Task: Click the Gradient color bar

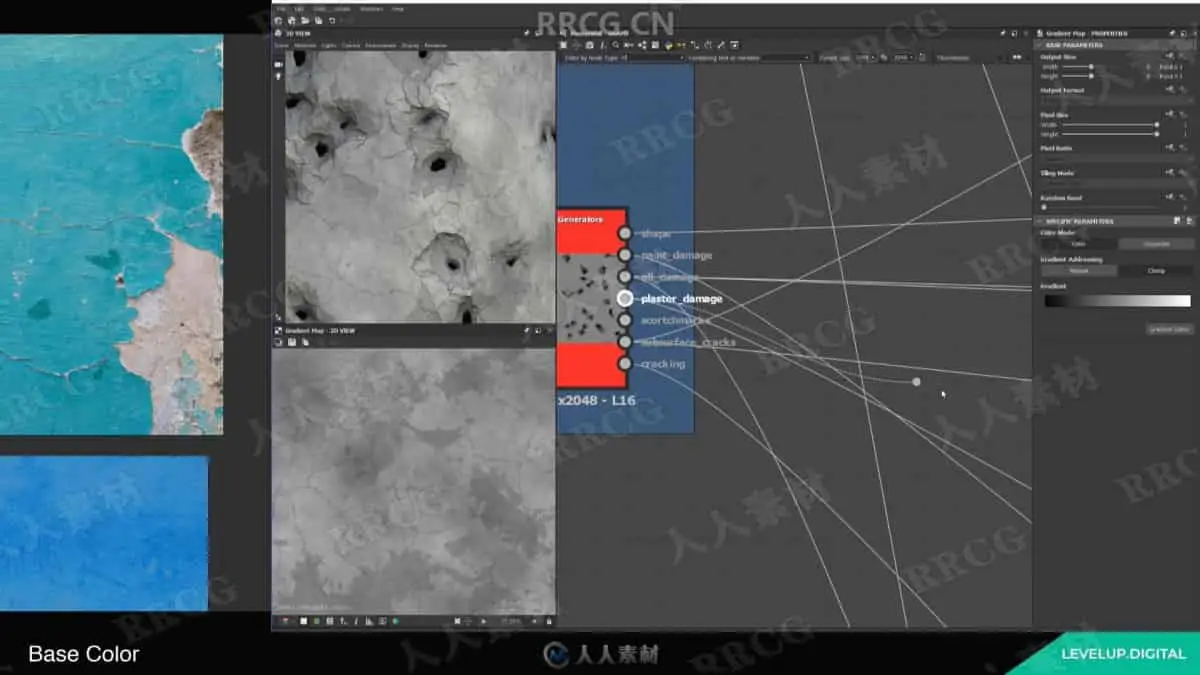Action: click(1118, 301)
